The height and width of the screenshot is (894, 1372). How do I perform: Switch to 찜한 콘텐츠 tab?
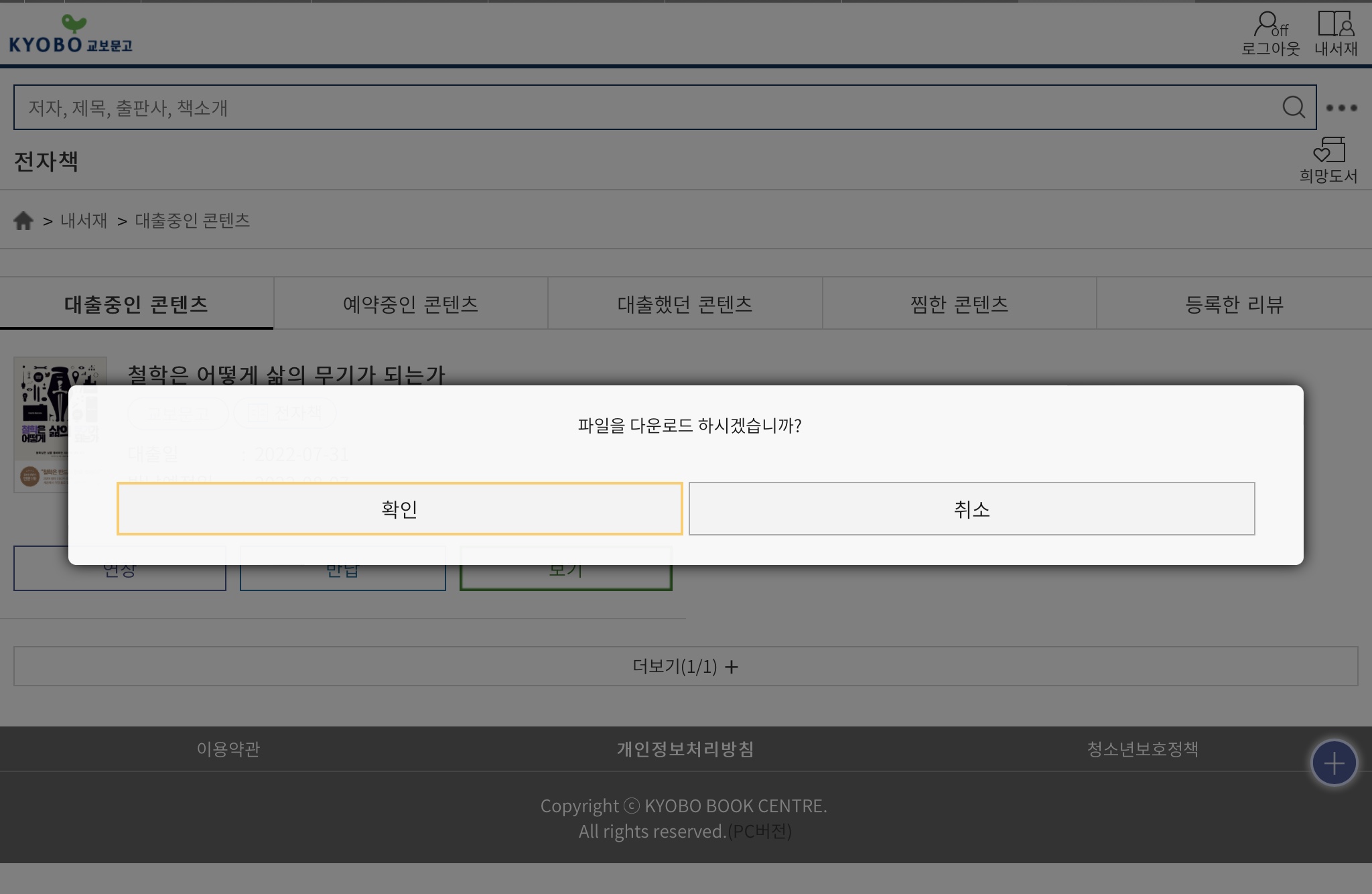(959, 304)
